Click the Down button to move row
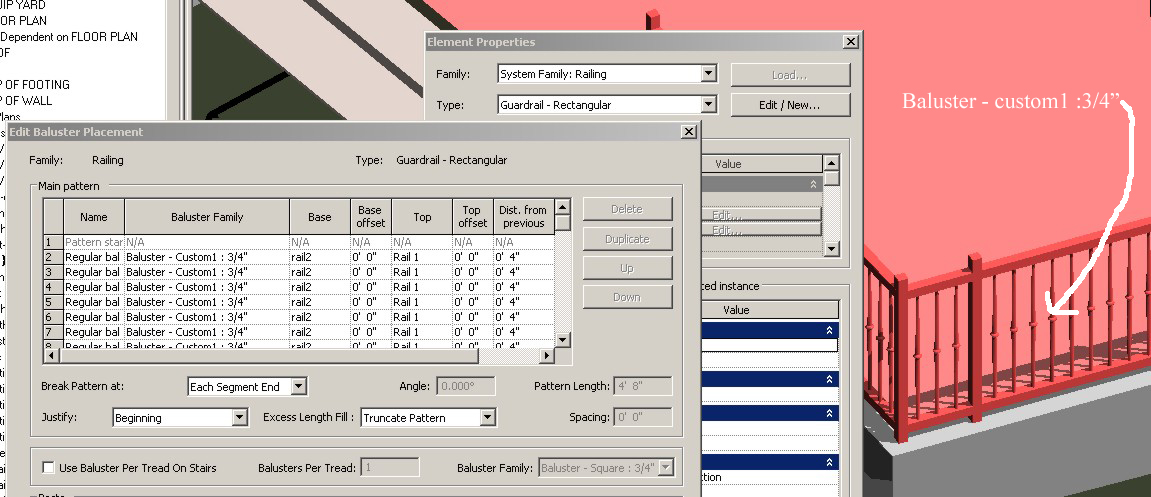 (627, 297)
